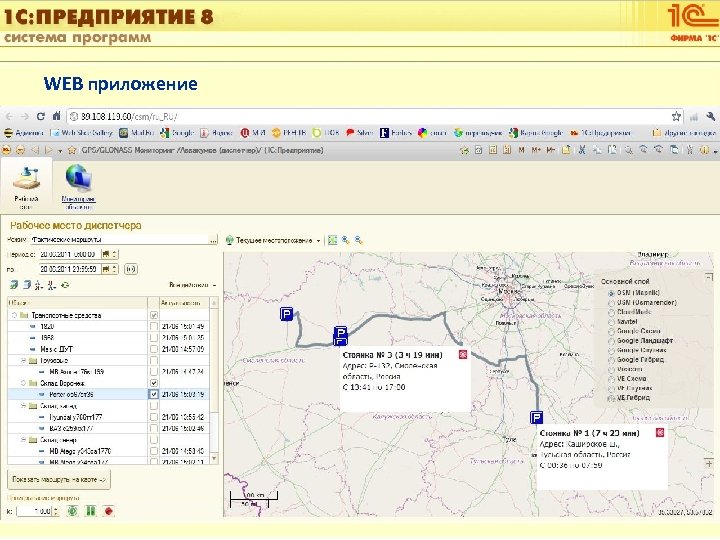Click the check all objects icon

14,285
